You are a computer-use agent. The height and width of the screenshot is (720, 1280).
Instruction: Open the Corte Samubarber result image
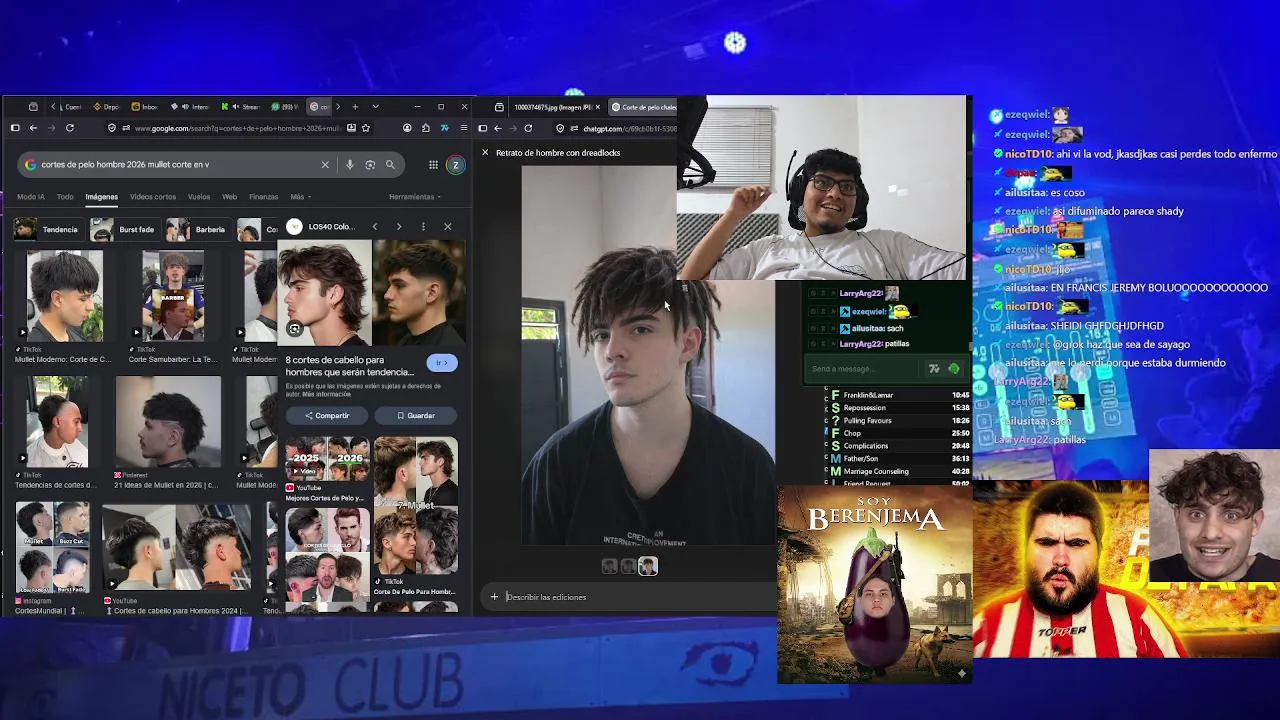pyautogui.click(x=173, y=297)
